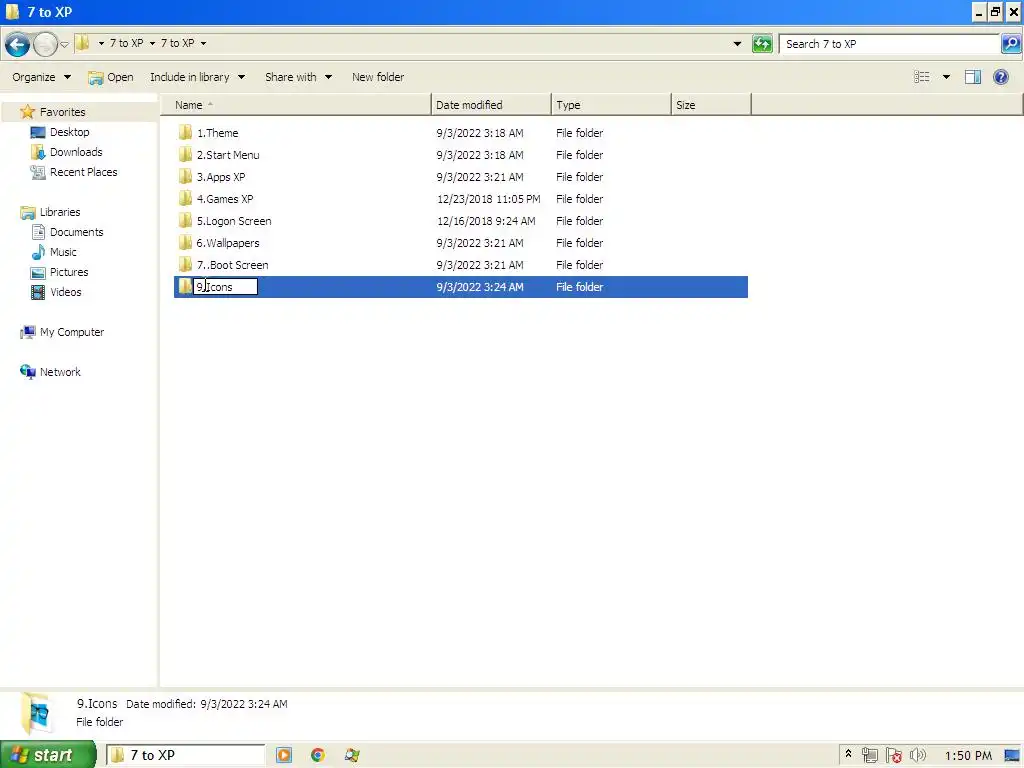Select the '7..Boot Screen' folder
1024x768 pixels.
(232, 265)
